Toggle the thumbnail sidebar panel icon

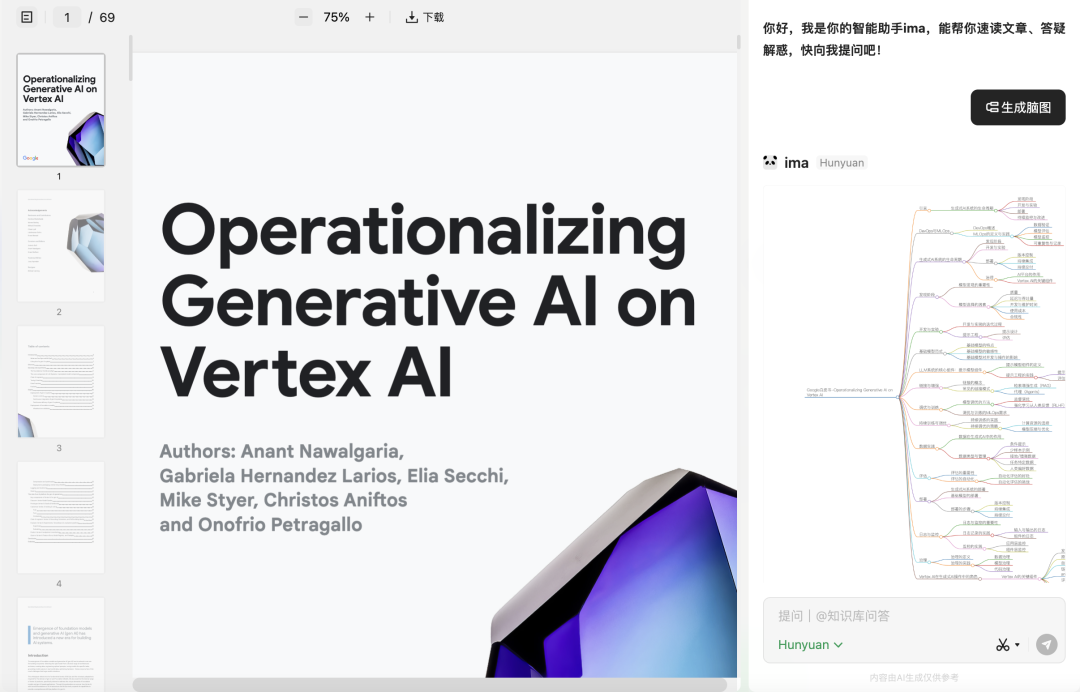(27, 17)
